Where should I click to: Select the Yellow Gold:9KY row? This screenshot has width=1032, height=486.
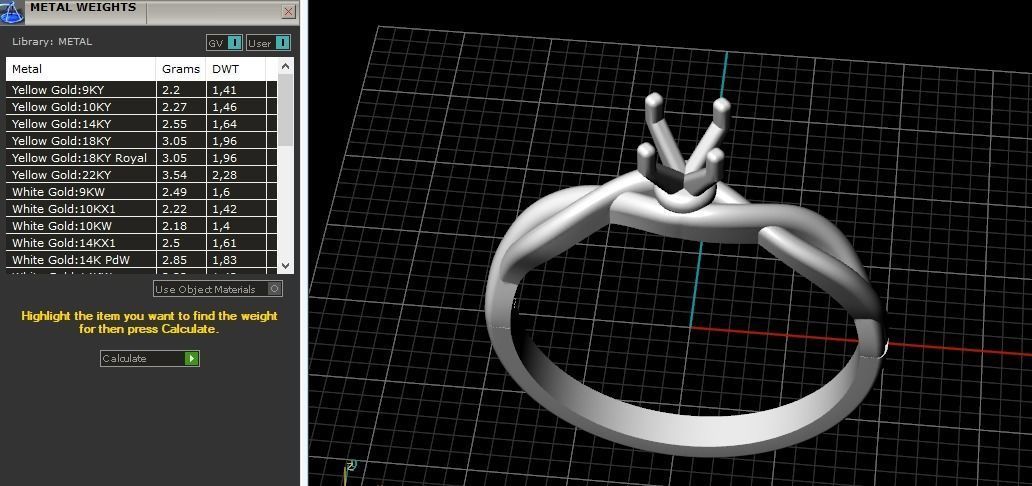(141, 90)
